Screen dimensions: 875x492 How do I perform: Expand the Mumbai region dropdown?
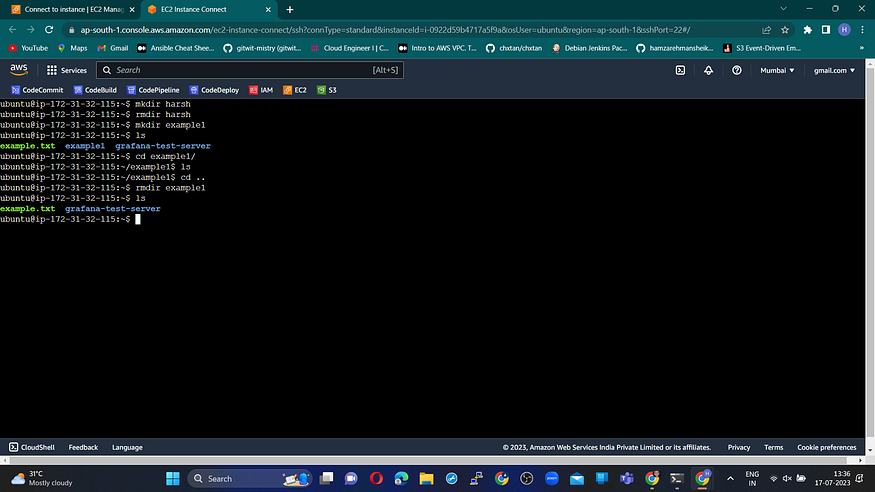point(777,70)
